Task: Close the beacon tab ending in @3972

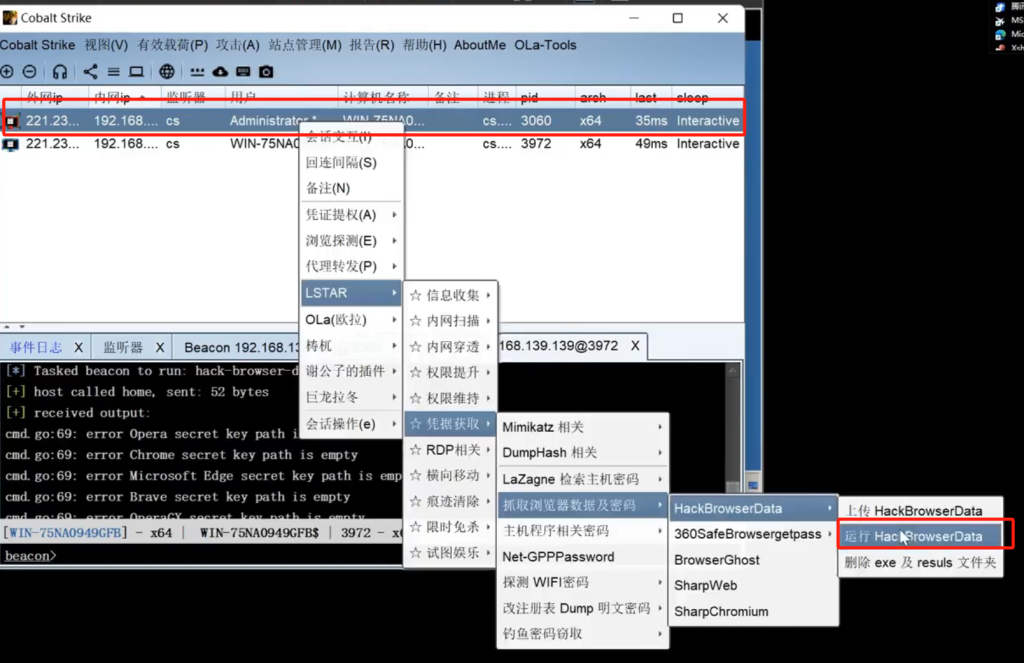Action: click(635, 346)
